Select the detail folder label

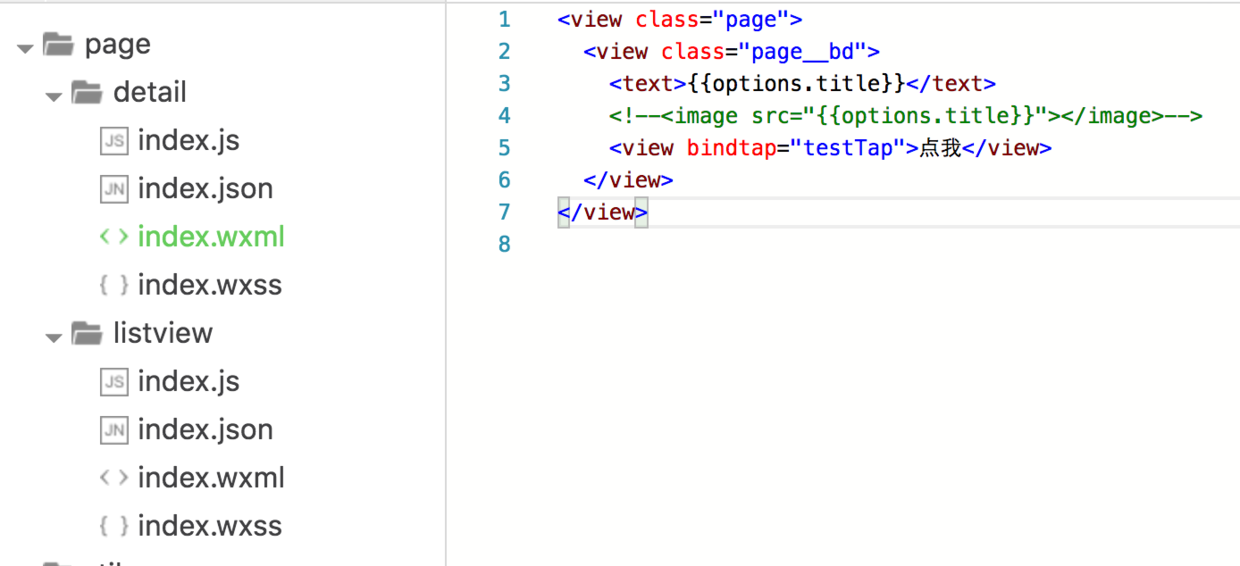150,92
